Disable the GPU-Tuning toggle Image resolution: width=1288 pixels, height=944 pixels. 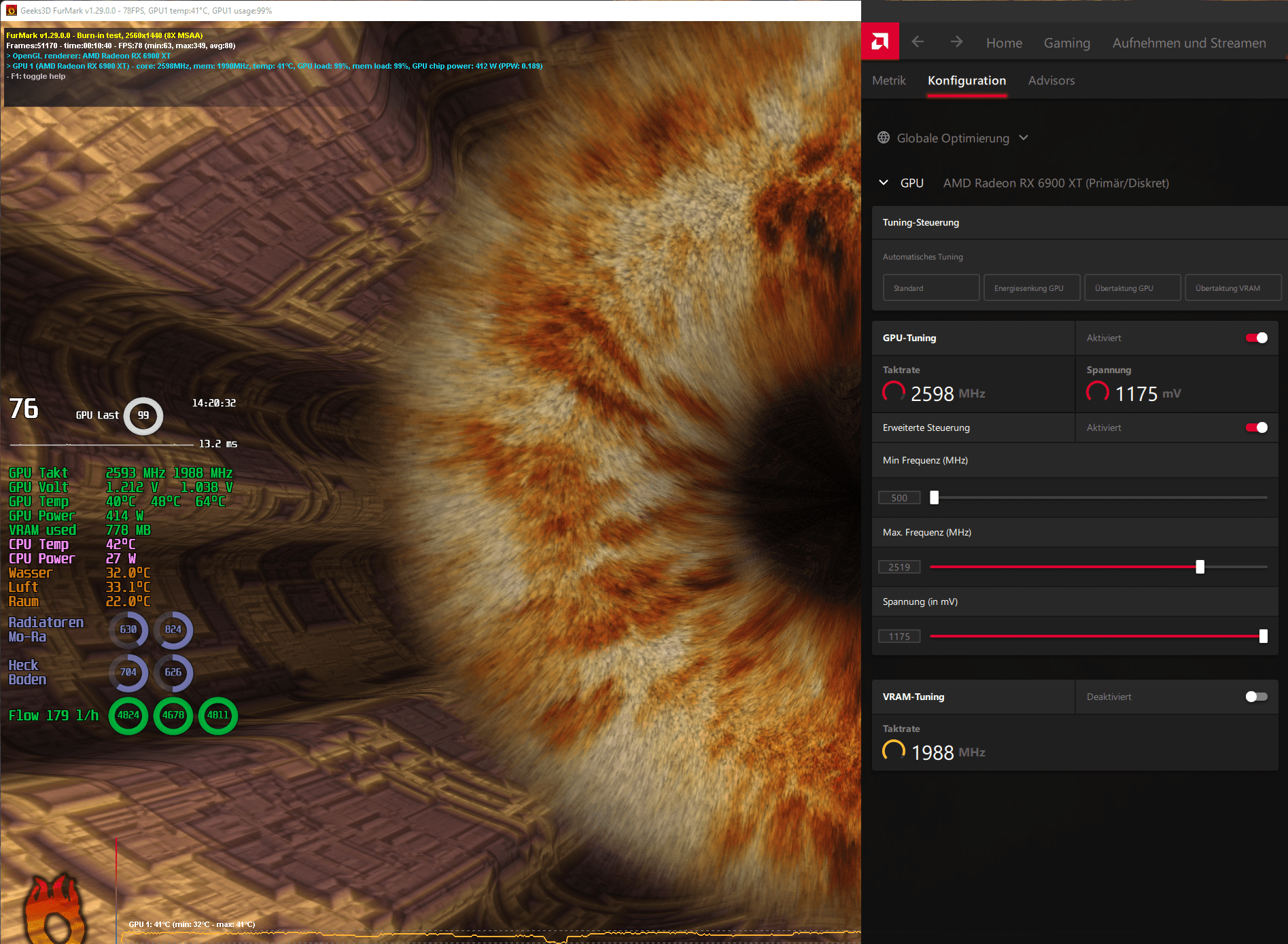1257,338
